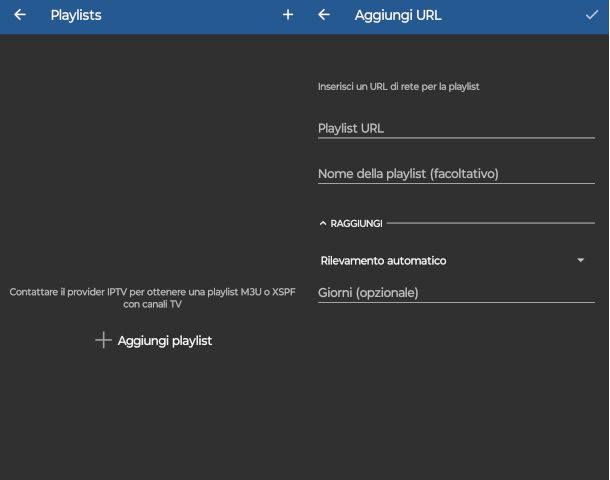
Task: Open the dropdown arrow for Rilevamento automatico
Action: tap(581, 261)
